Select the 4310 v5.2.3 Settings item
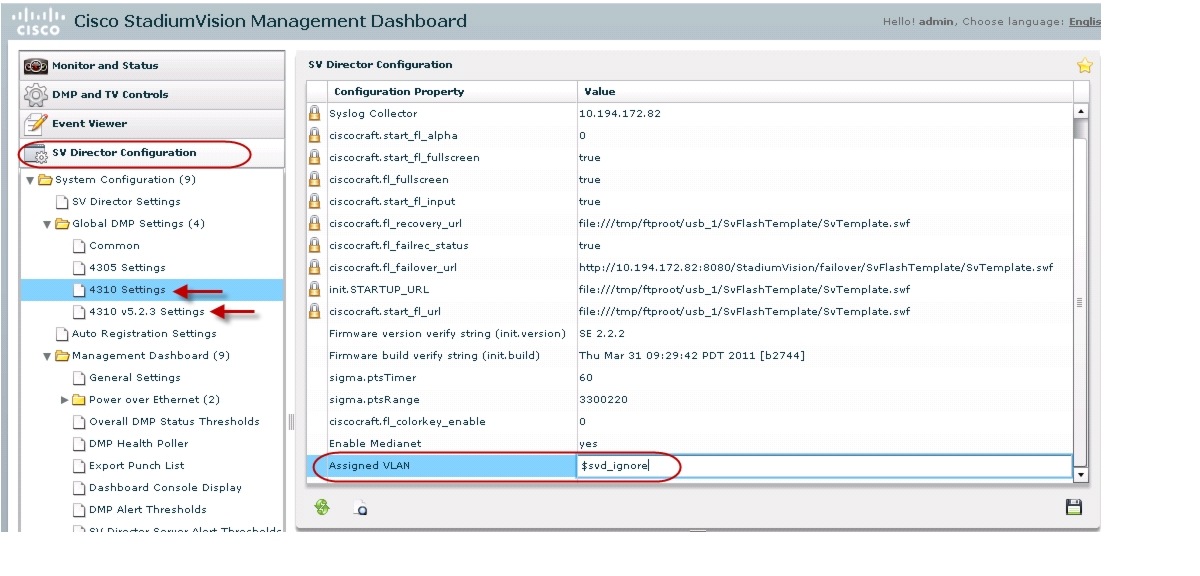This screenshot has width=1200, height=576. click(147, 312)
